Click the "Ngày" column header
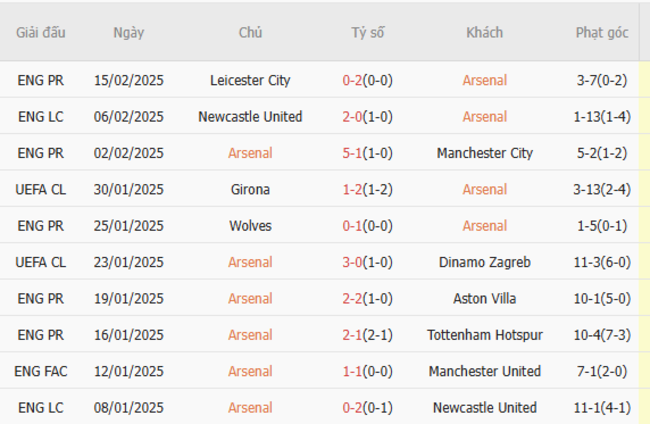The height and width of the screenshot is (424, 650). point(128,32)
